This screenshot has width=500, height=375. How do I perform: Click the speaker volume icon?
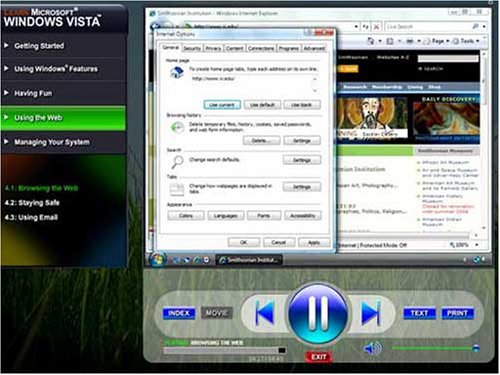pyautogui.click(x=372, y=348)
